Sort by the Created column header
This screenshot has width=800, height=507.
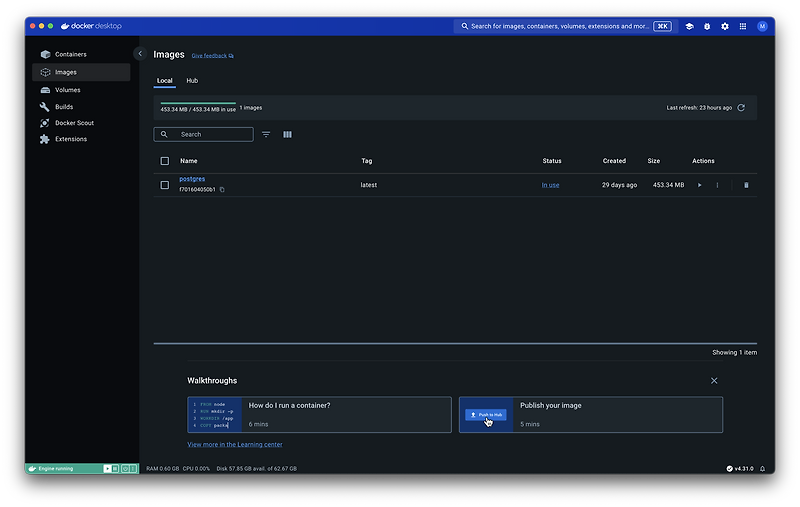click(x=614, y=161)
